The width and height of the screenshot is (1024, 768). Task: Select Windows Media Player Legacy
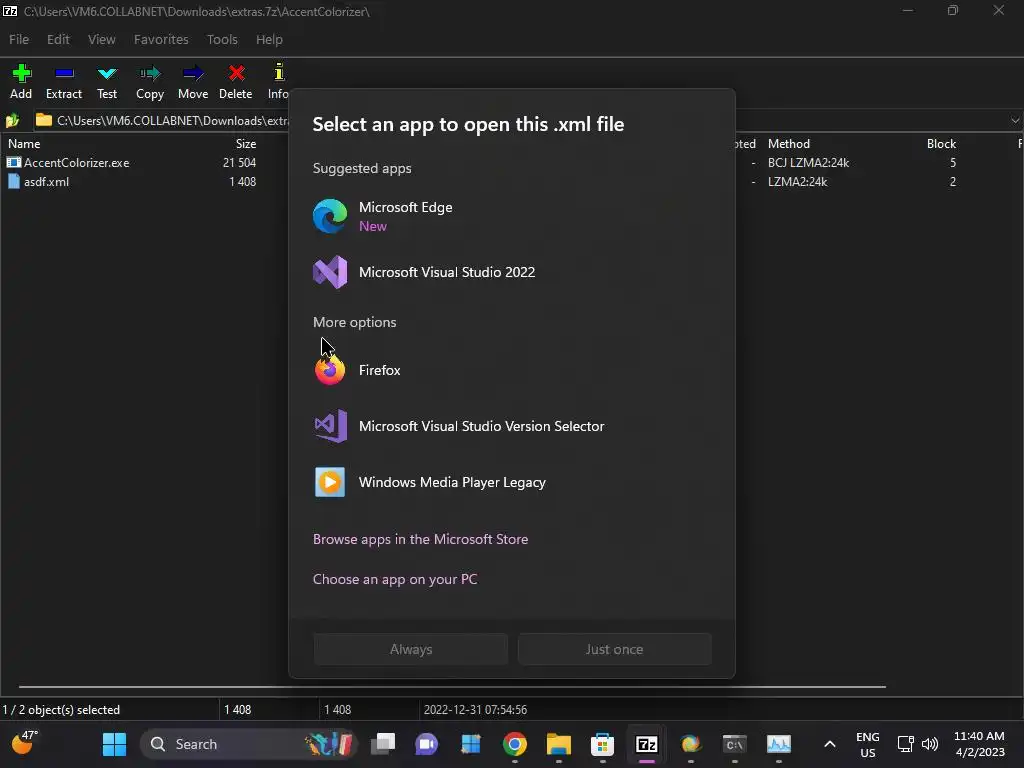click(x=511, y=483)
